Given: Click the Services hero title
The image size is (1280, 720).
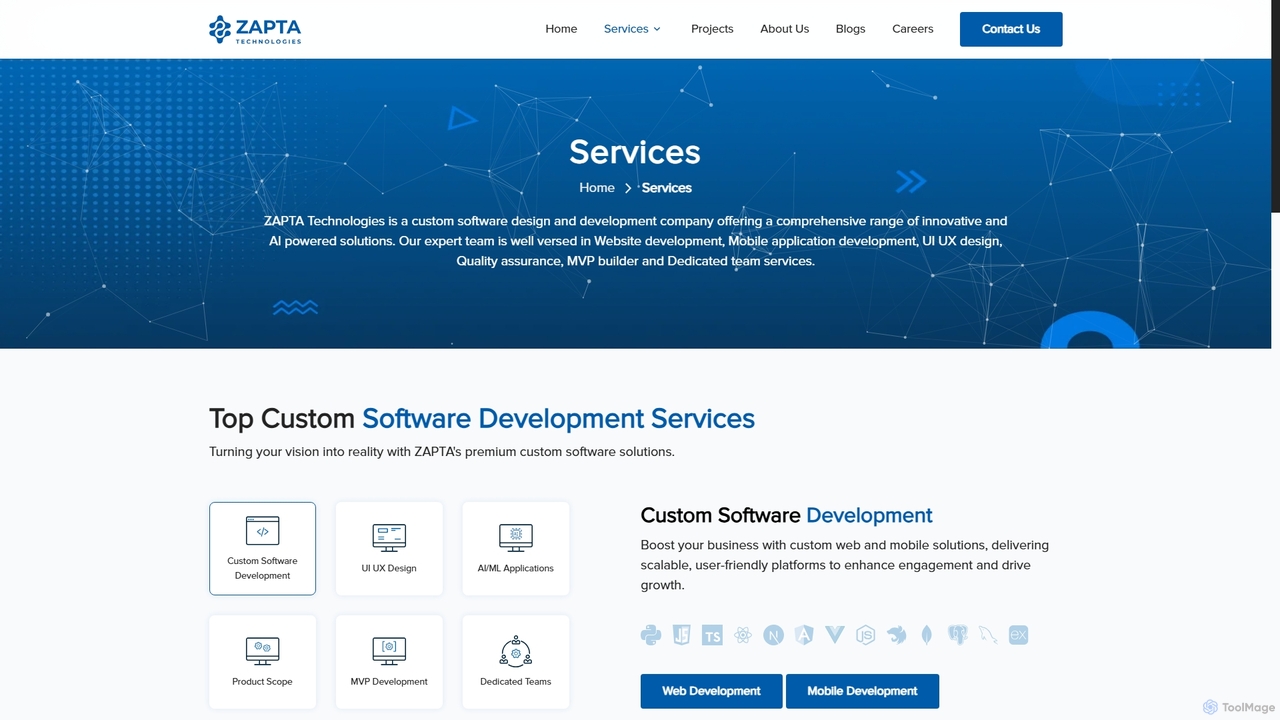Looking at the screenshot, I should [635, 152].
